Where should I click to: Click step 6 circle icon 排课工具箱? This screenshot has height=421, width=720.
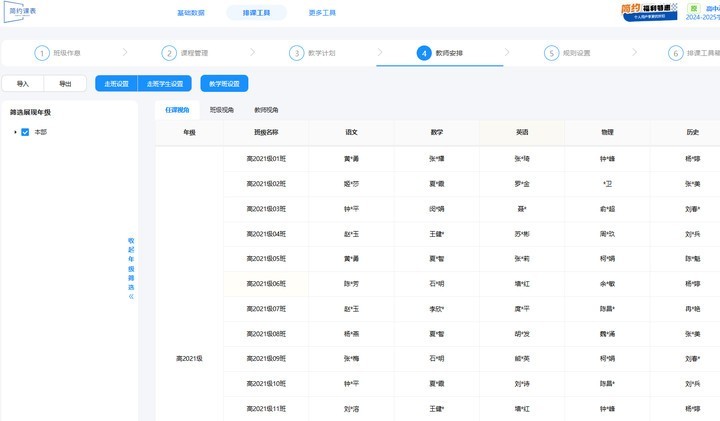tap(675, 53)
